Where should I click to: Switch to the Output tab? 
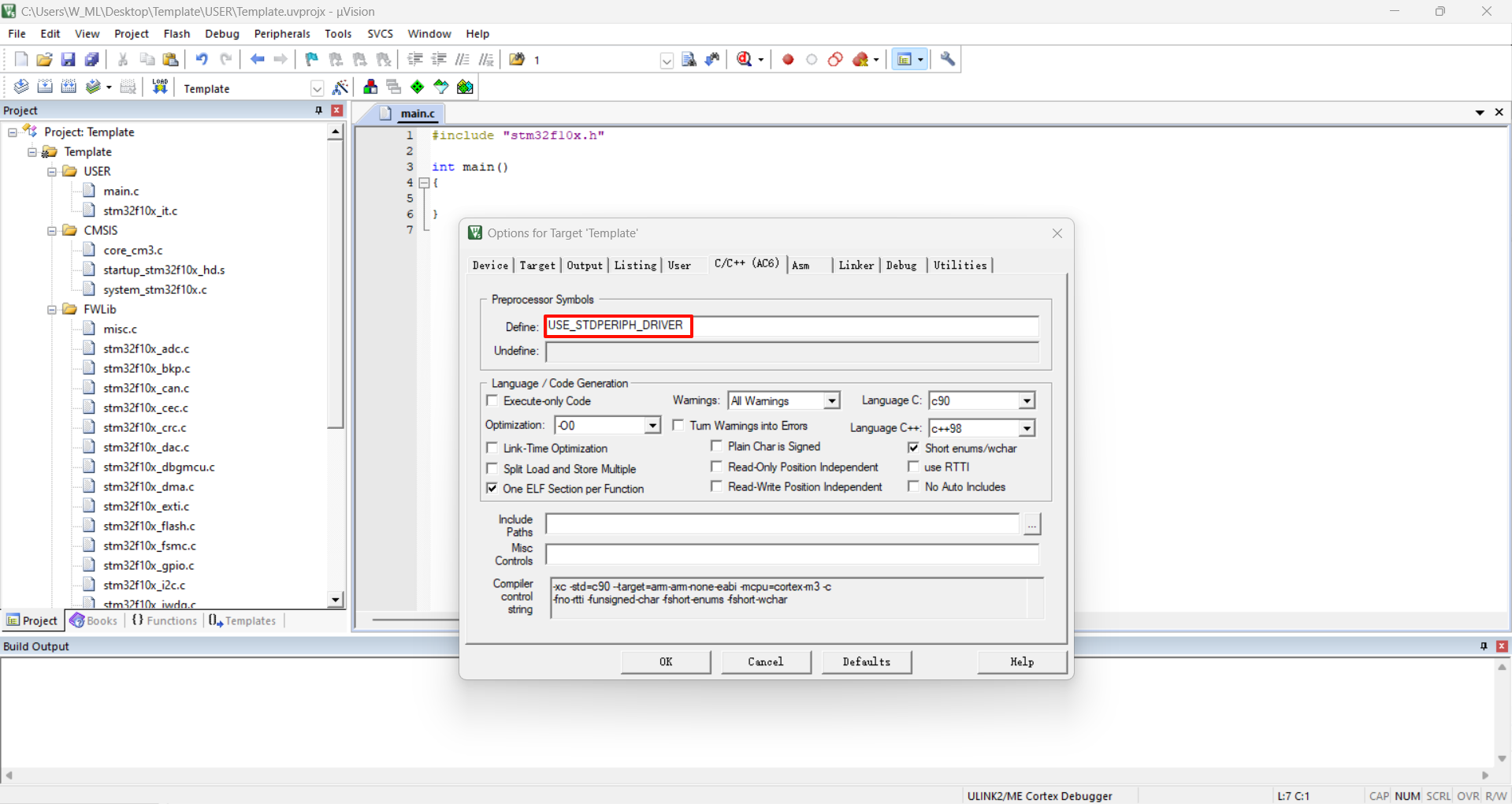(585, 266)
